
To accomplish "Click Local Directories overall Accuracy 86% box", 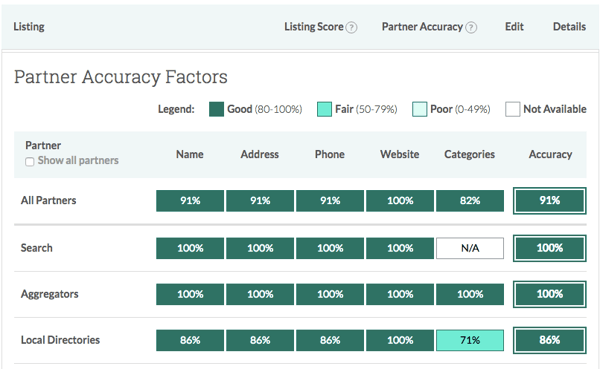I will [x=549, y=340].
